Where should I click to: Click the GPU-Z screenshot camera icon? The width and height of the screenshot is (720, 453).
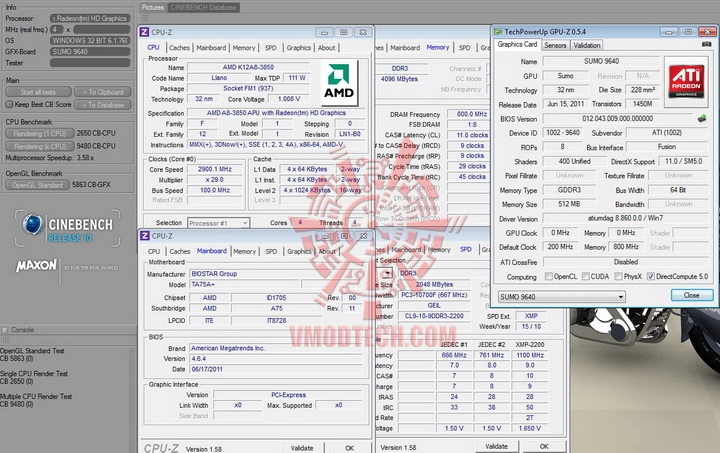pos(707,44)
